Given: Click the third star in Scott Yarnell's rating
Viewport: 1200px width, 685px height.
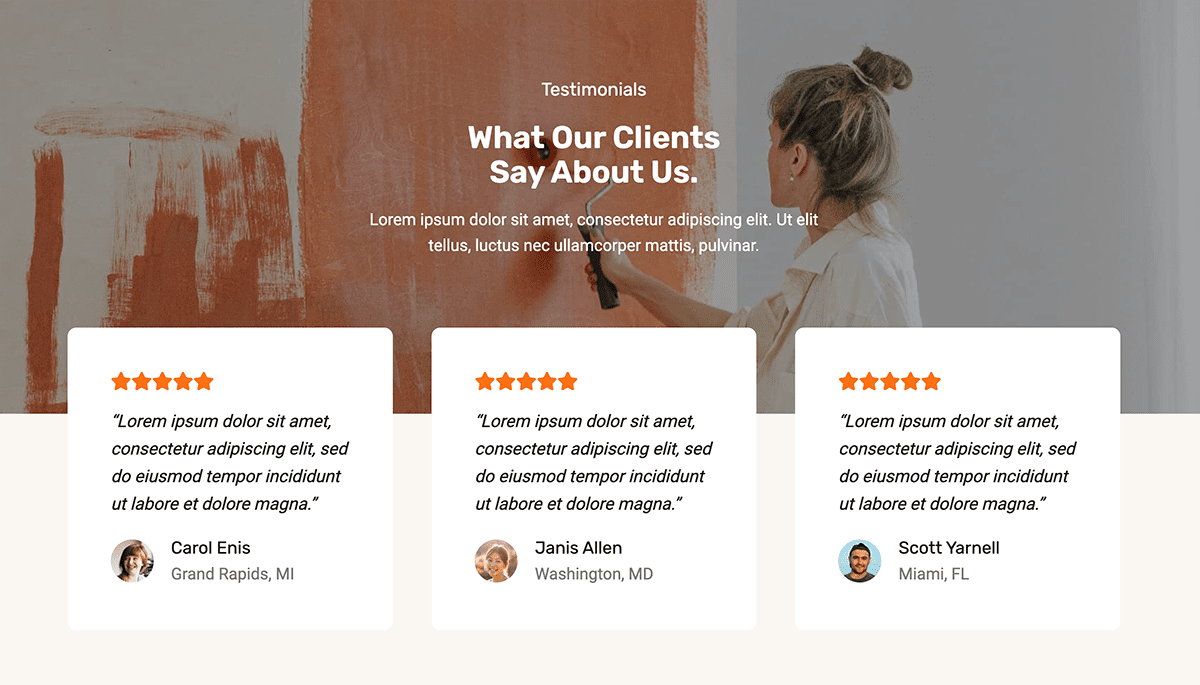Looking at the screenshot, I should pyautogui.click(x=890, y=381).
